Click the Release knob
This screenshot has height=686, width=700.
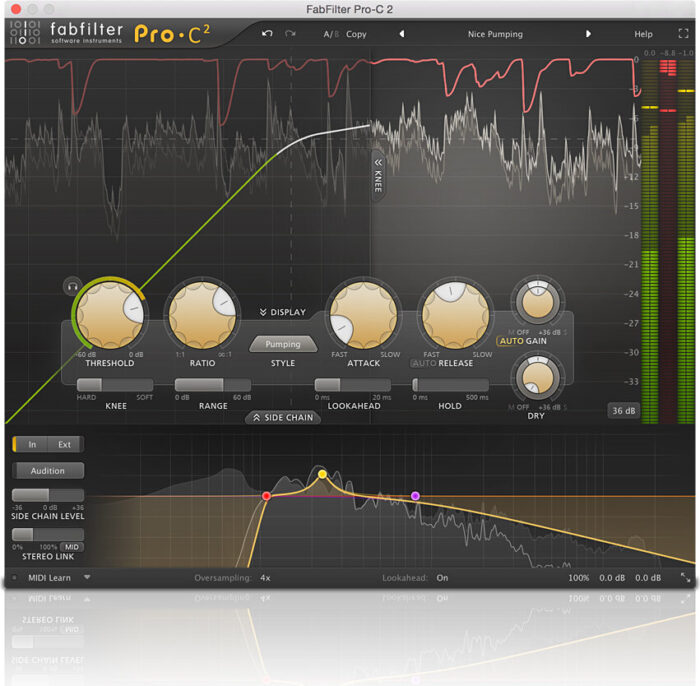455,315
